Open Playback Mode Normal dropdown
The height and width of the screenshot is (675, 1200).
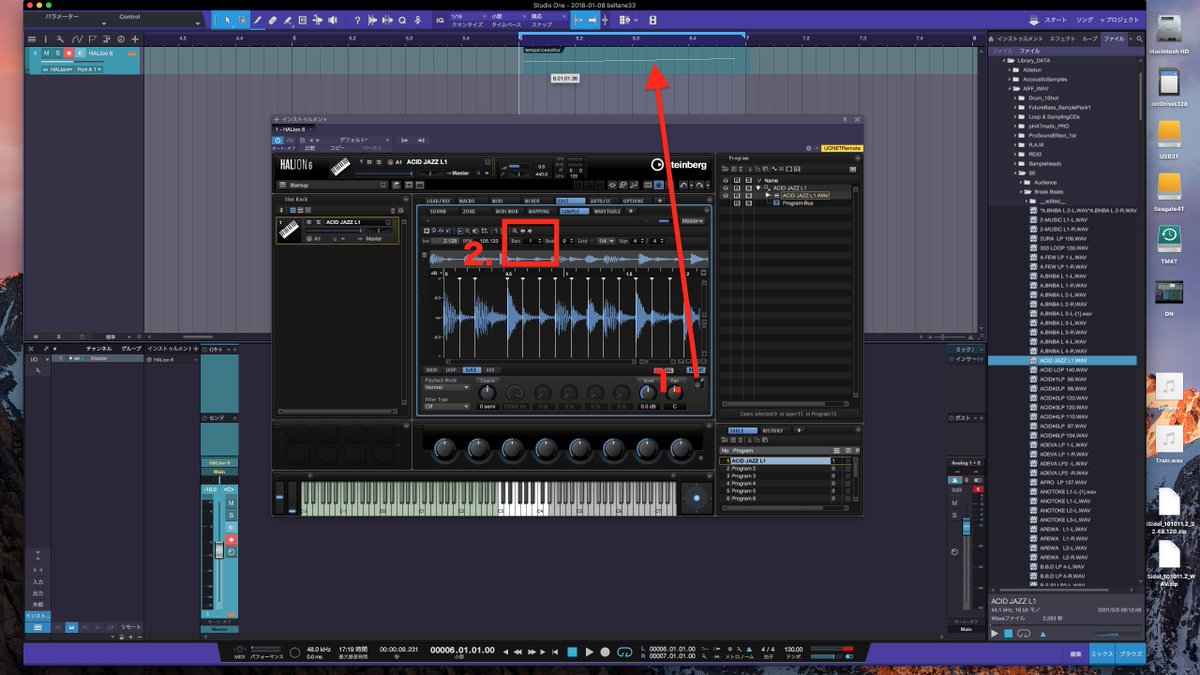click(x=446, y=387)
